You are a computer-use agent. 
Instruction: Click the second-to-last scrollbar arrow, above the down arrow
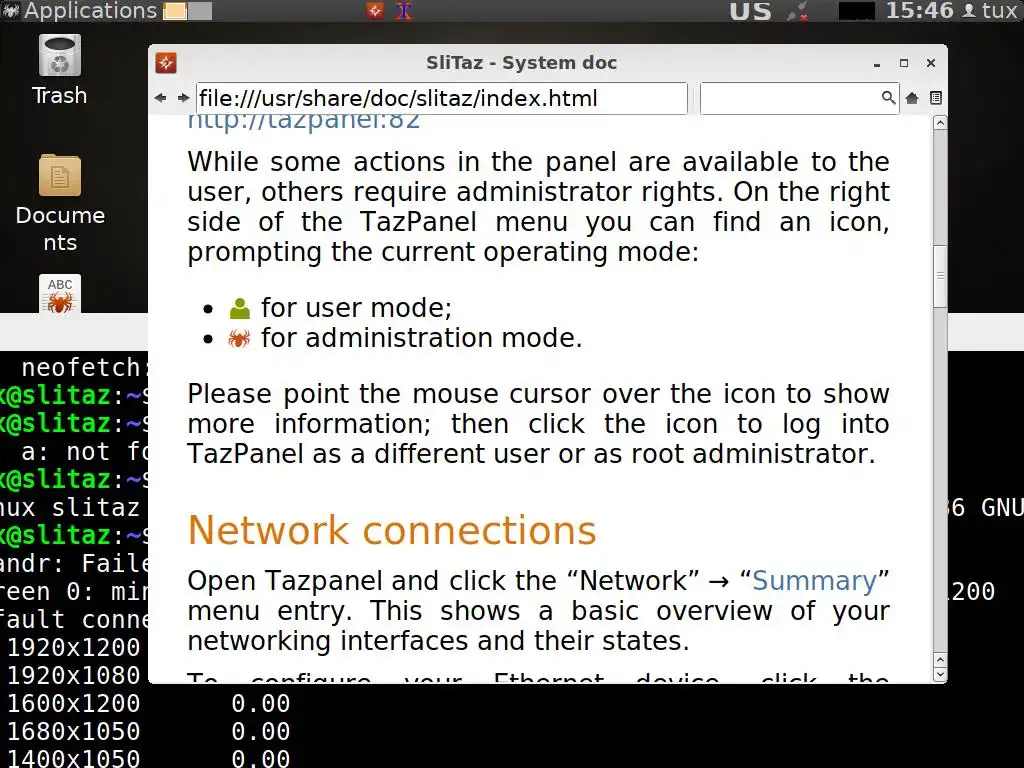click(x=940, y=660)
